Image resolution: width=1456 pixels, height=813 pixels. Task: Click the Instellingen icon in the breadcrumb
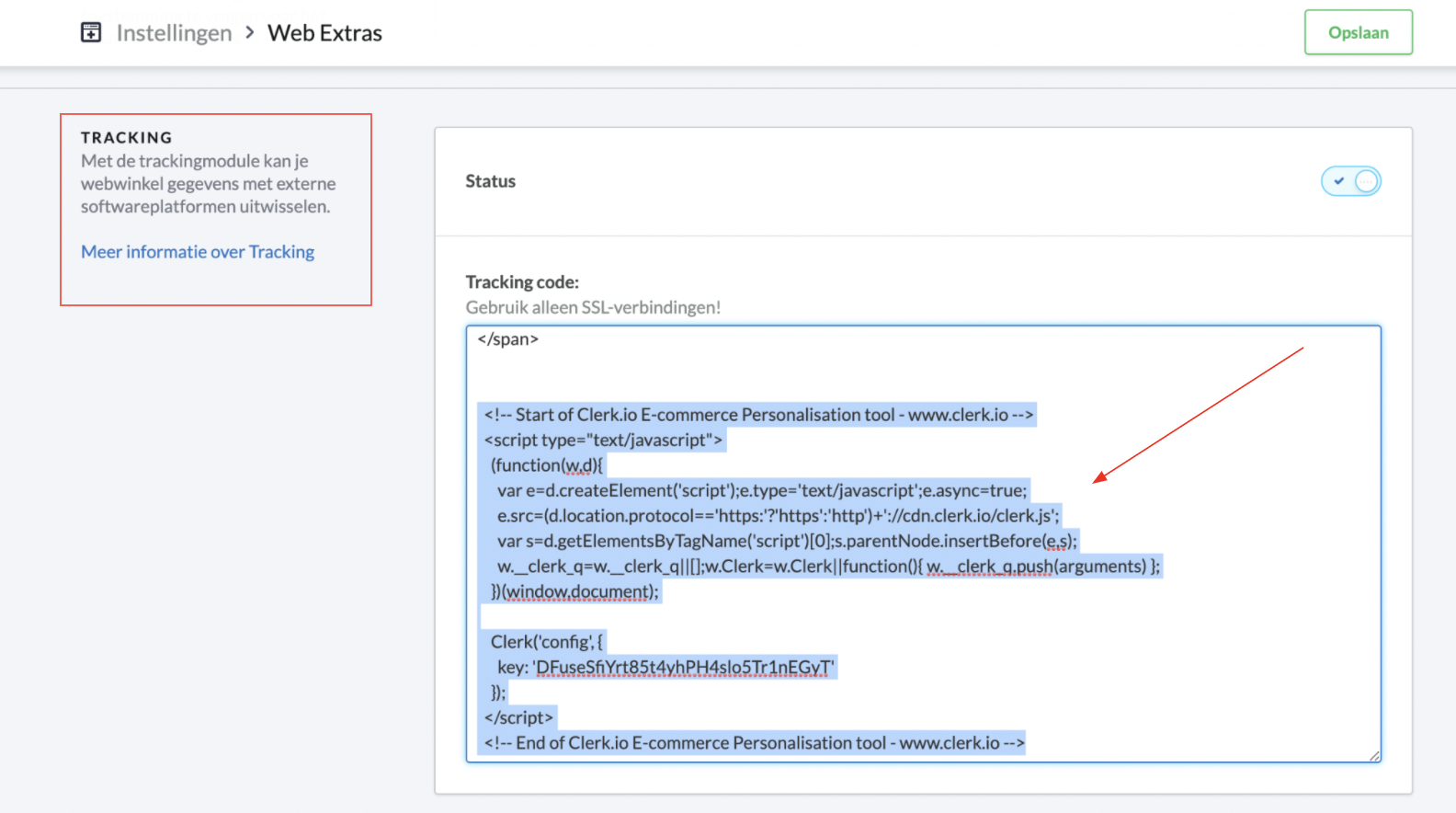91,33
